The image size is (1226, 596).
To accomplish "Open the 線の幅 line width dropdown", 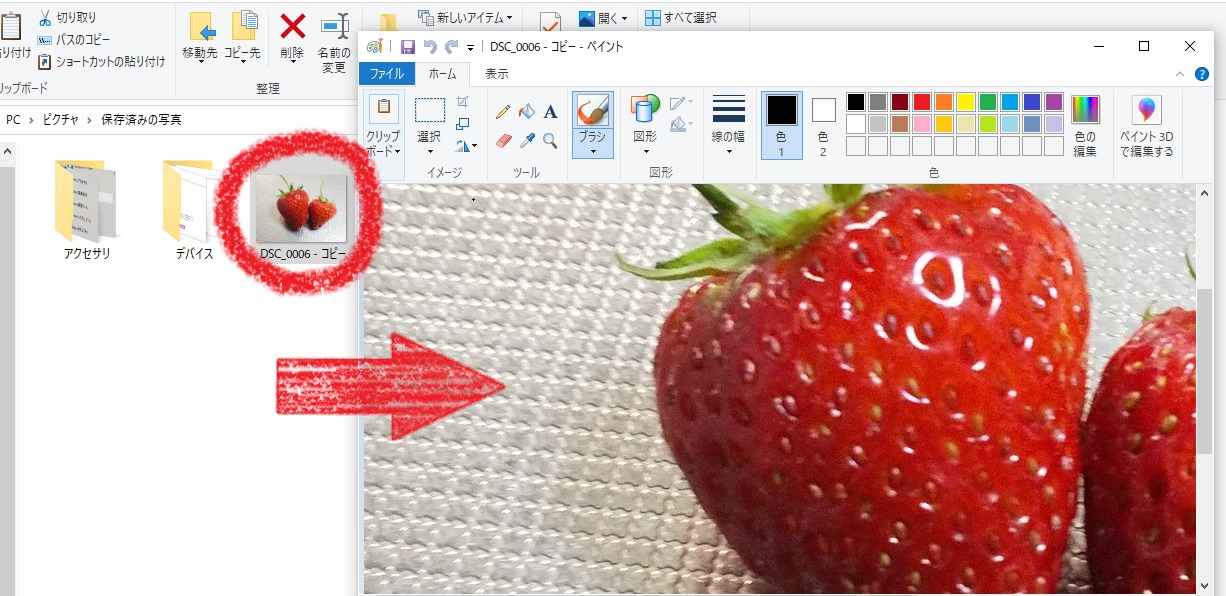I will click(x=728, y=125).
